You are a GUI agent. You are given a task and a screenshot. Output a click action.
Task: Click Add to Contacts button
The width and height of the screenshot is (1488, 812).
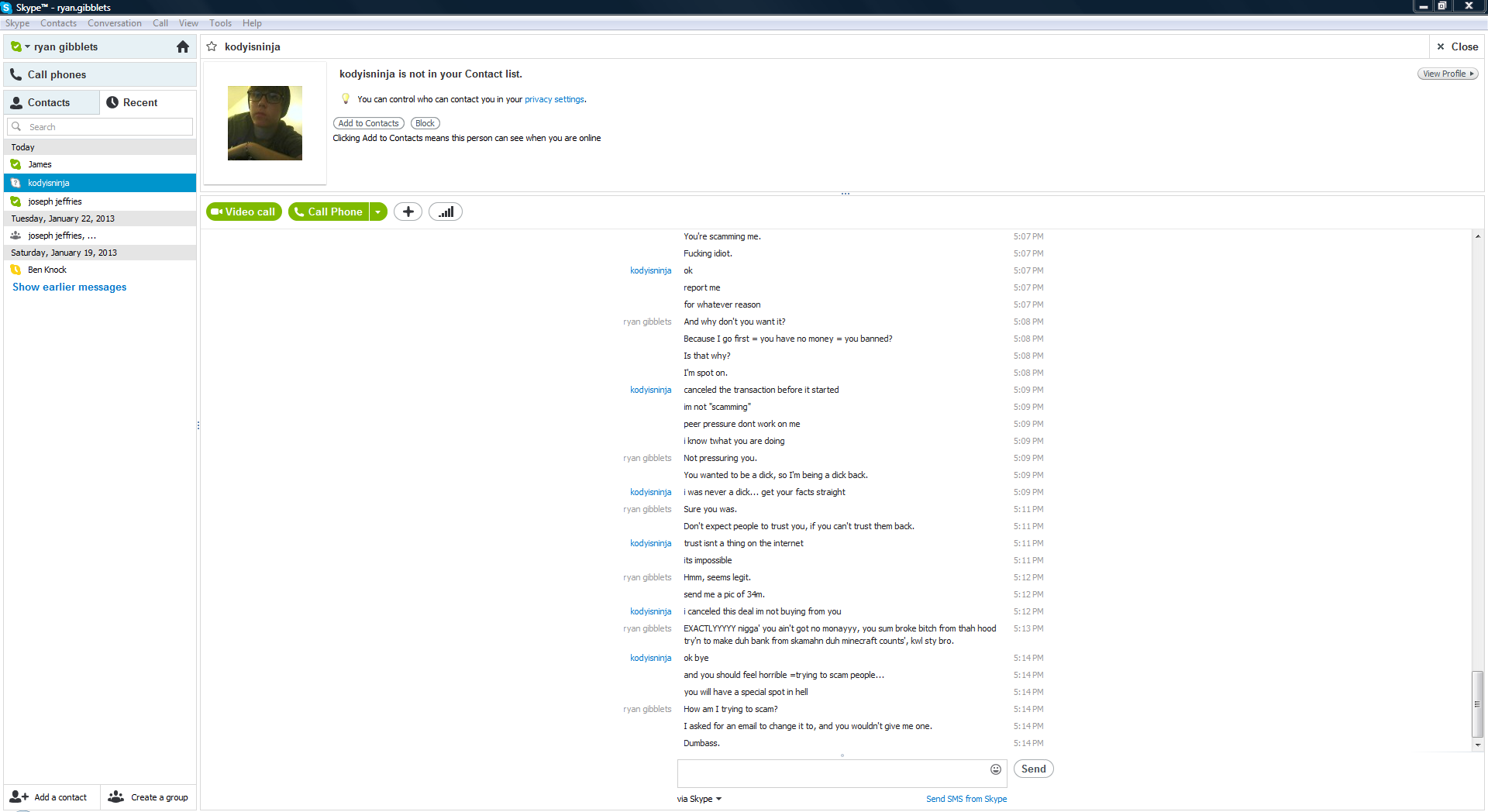coord(368,123)
